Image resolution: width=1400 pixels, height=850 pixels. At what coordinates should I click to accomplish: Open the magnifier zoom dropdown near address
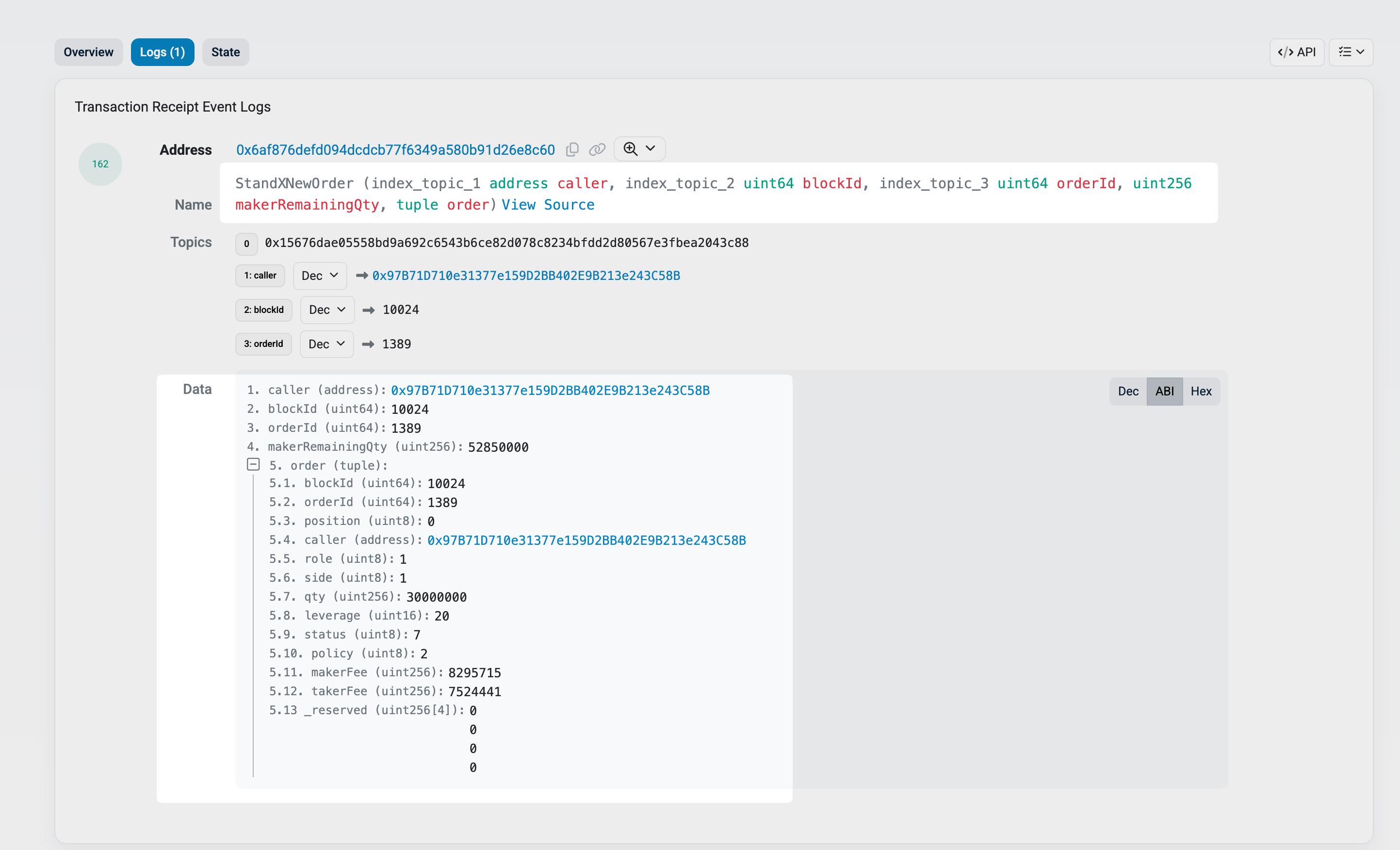coord(639,149)
